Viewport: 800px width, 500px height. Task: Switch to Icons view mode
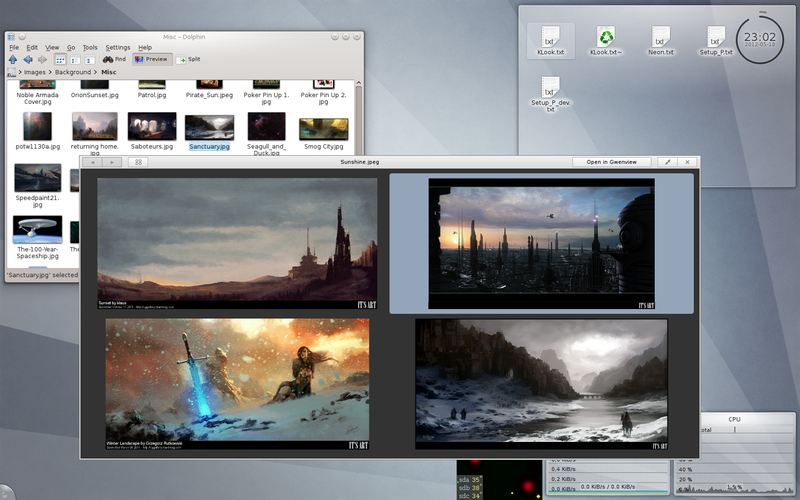[60, 59]
